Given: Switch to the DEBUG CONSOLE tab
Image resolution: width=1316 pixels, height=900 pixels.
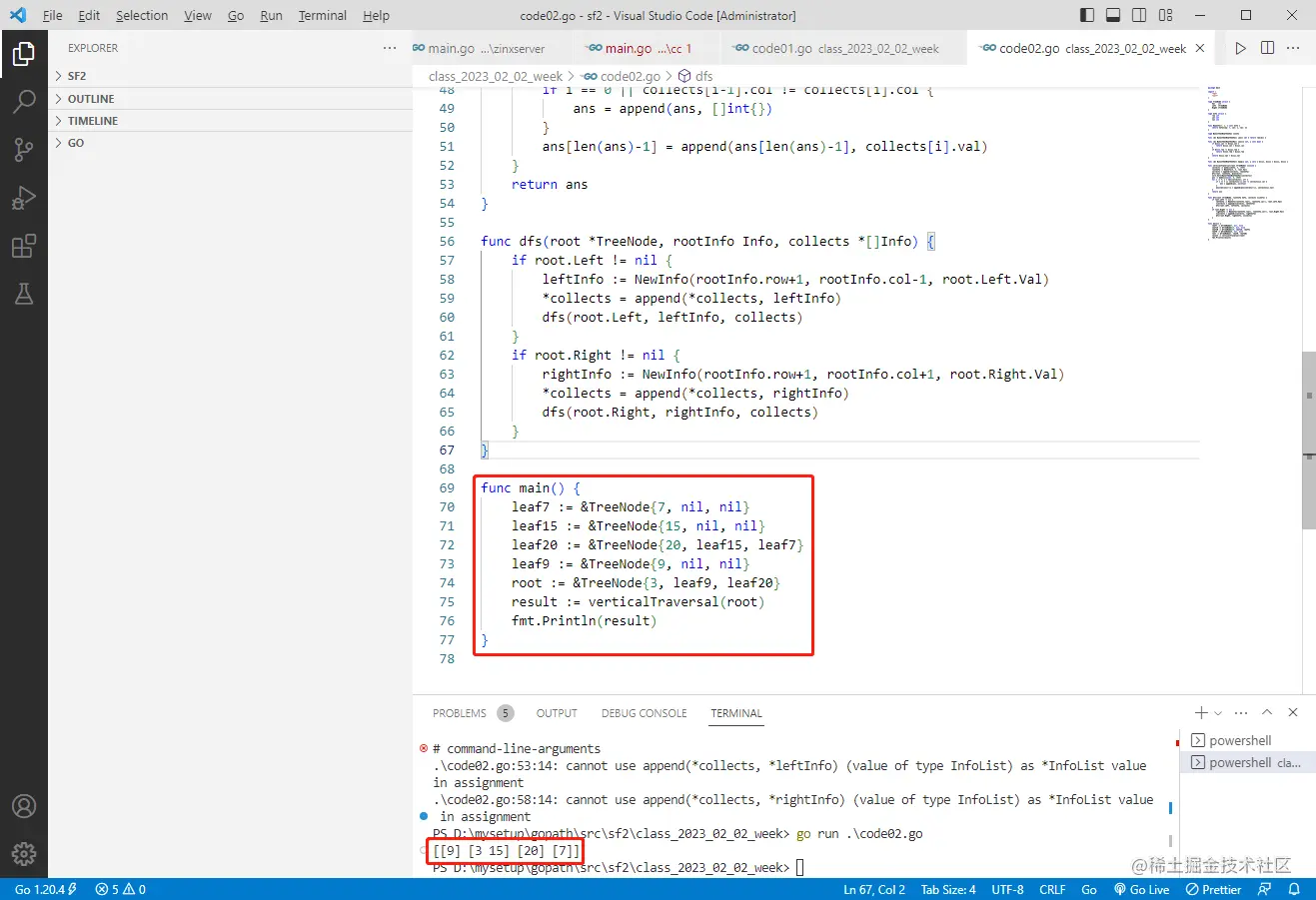Looking at the screenshot, I should click(645, 713).
